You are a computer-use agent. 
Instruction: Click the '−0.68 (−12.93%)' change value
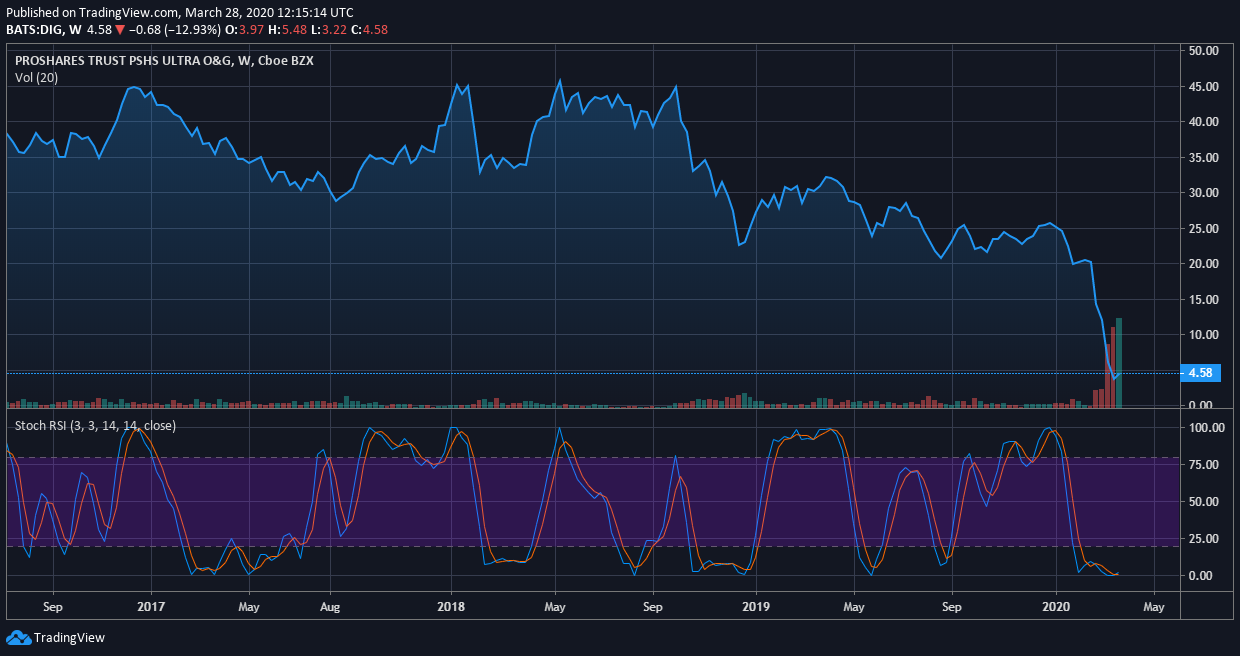(174, 30)
